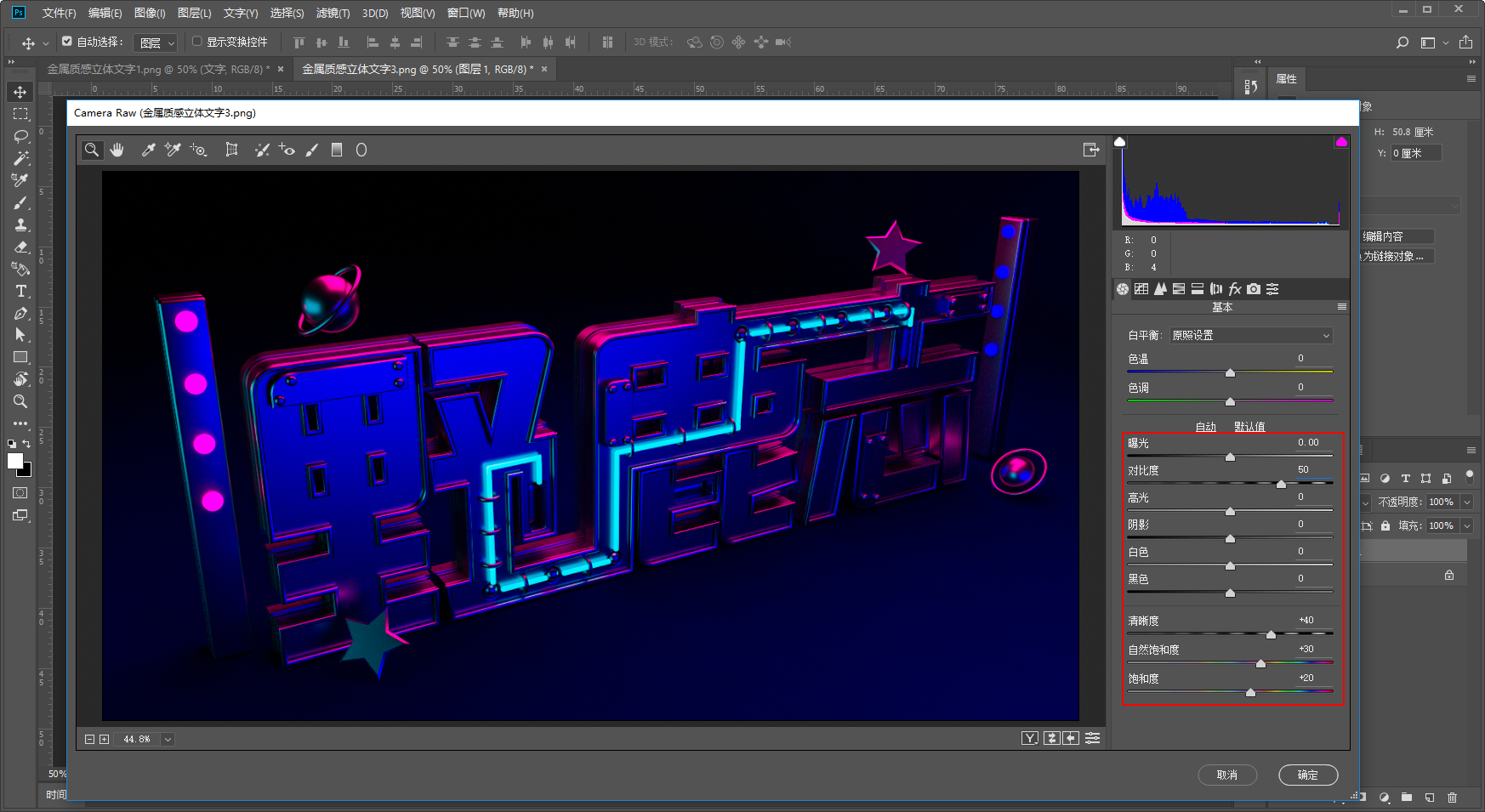This screenshot has width=1485, height=812.
Task: Select the Transform tool in Camera Raw
Action: pos(231,150)
